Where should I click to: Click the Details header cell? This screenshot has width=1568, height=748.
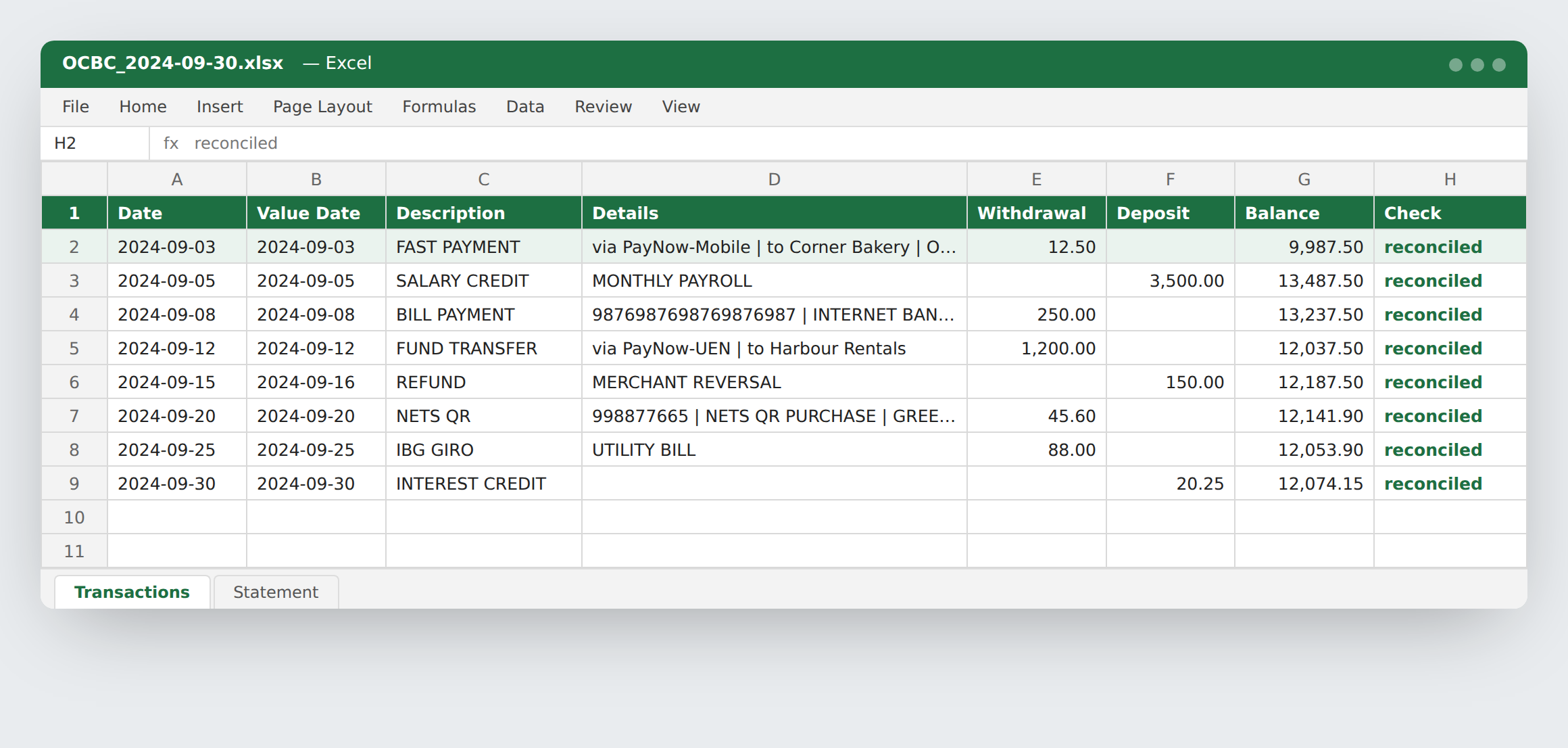[775, 213]
